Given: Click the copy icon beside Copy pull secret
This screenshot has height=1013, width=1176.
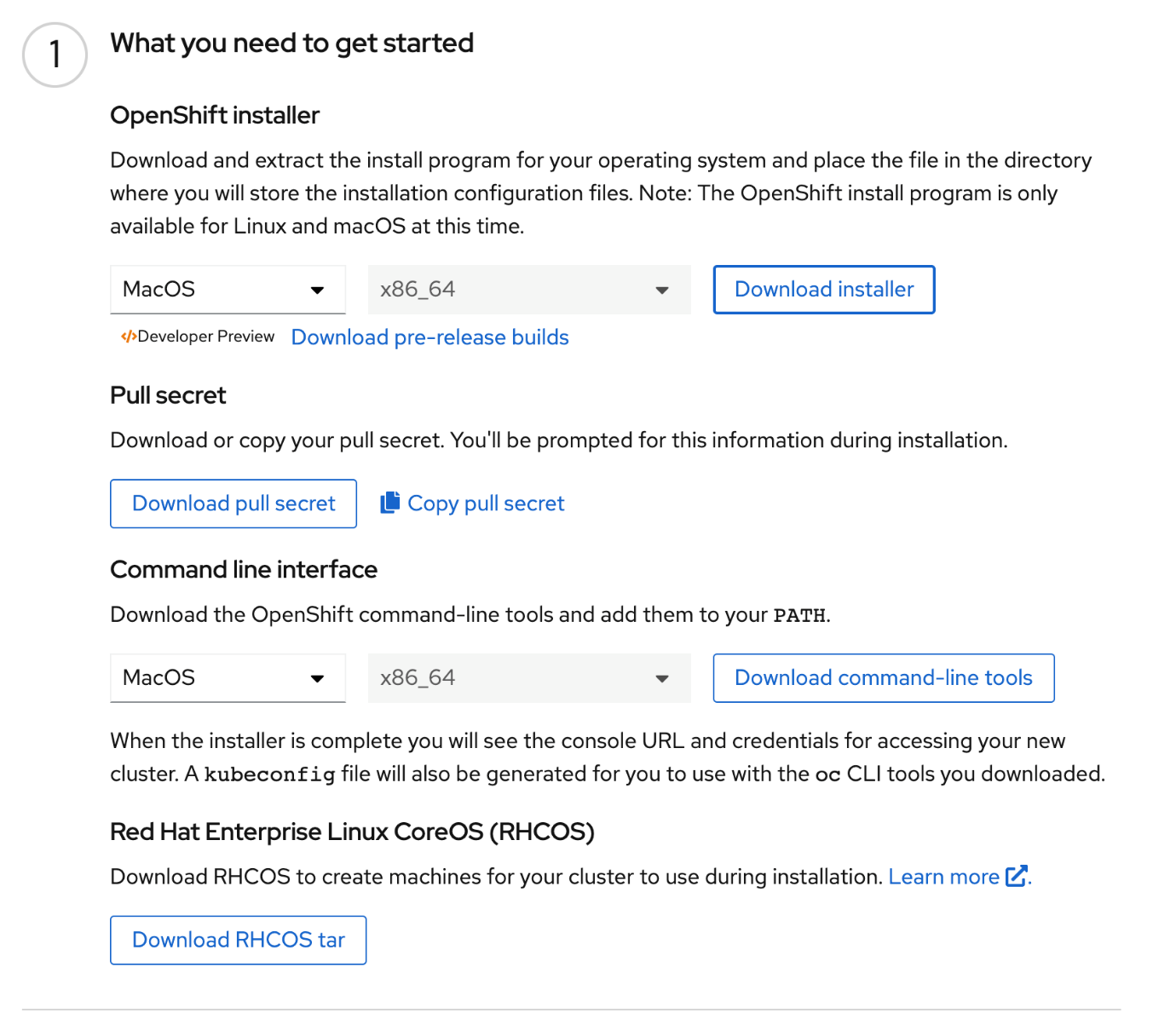Looking at the screenshot, I should (x=389, y=503).
